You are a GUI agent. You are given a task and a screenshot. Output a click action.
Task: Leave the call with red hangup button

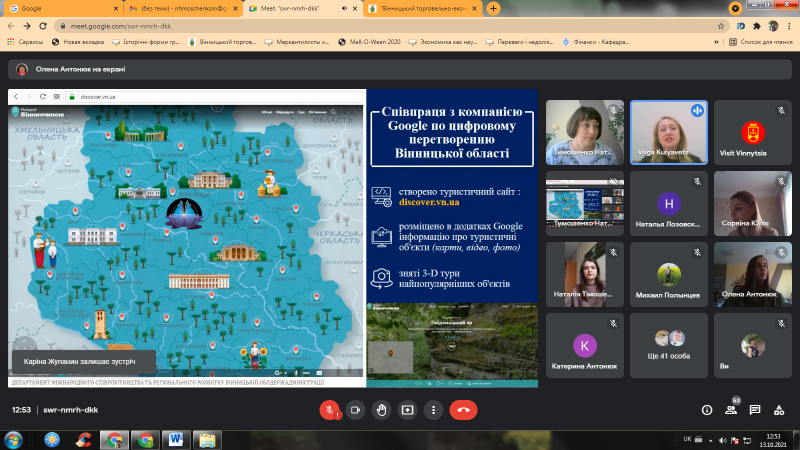click(x=463, y=410)
